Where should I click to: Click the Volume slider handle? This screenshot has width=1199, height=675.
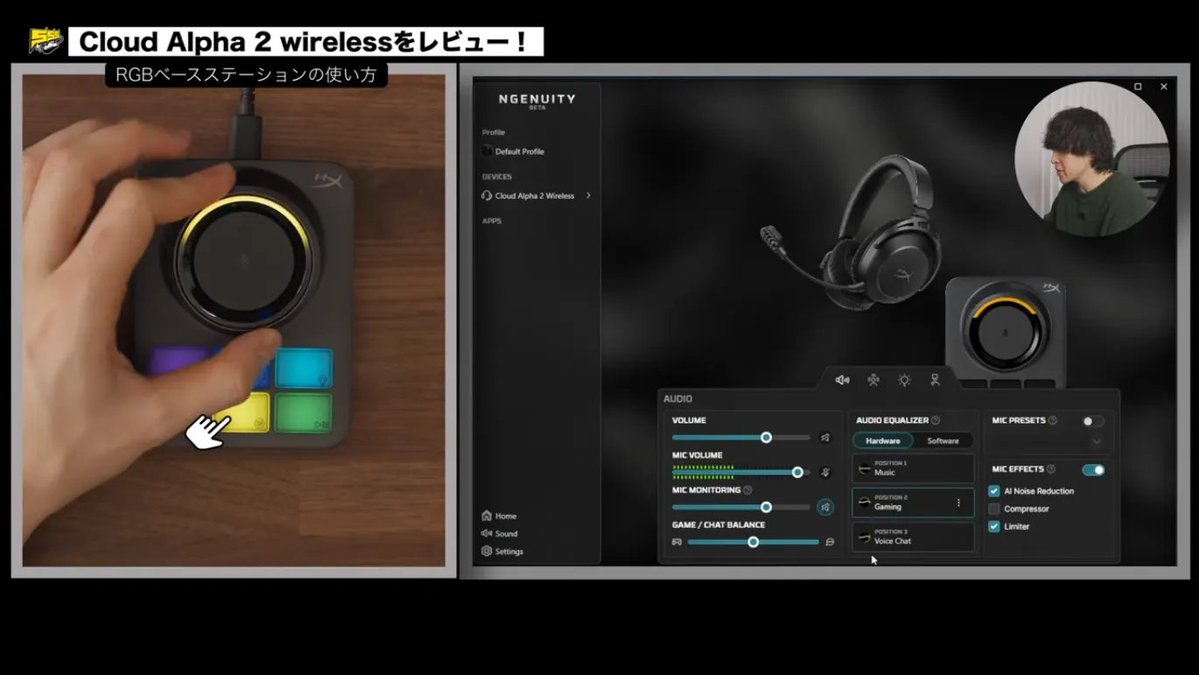[766, 438]
